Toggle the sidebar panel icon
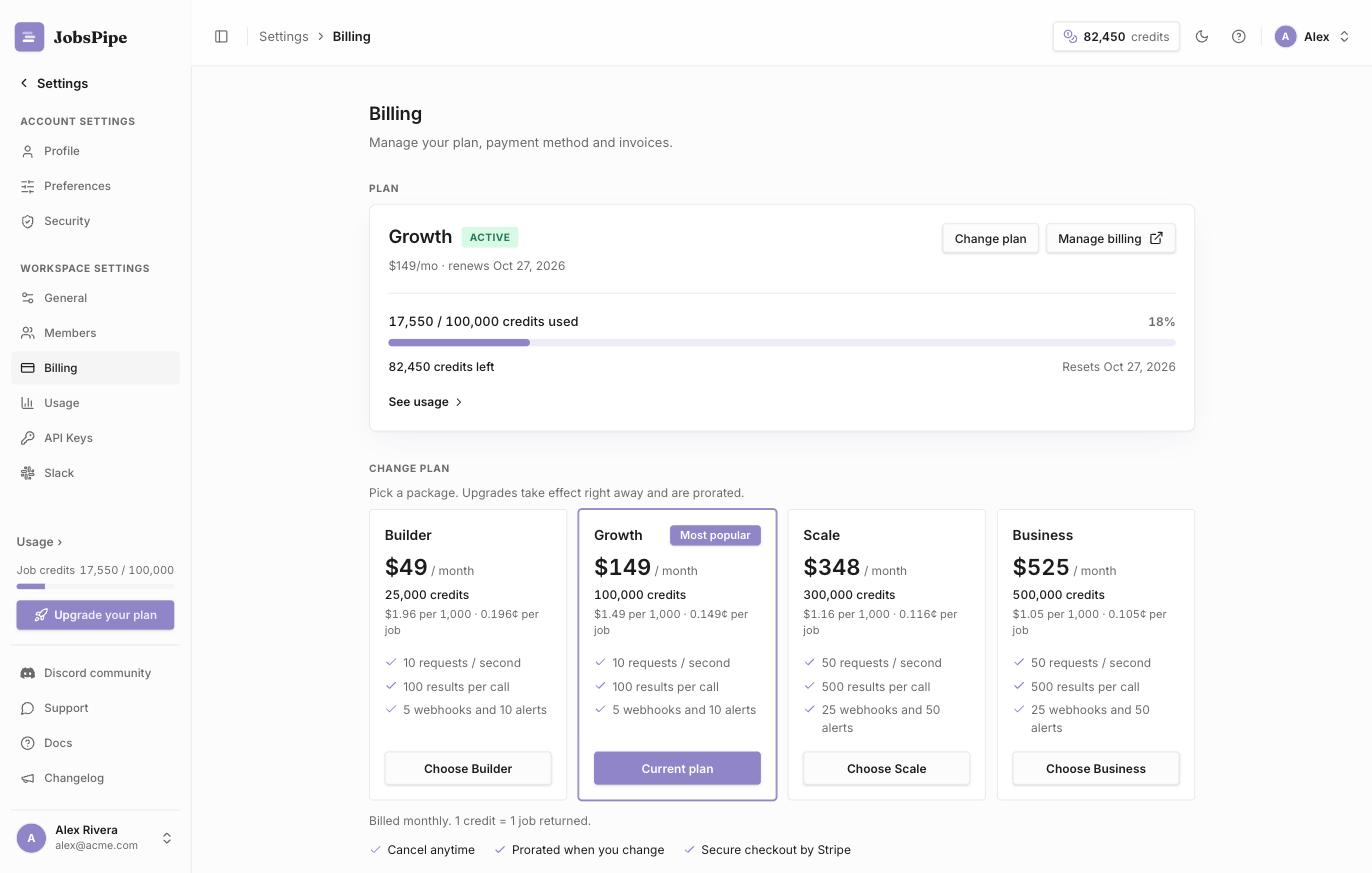Viewport: 1372px width, 873px height. (x=221, y=36)
